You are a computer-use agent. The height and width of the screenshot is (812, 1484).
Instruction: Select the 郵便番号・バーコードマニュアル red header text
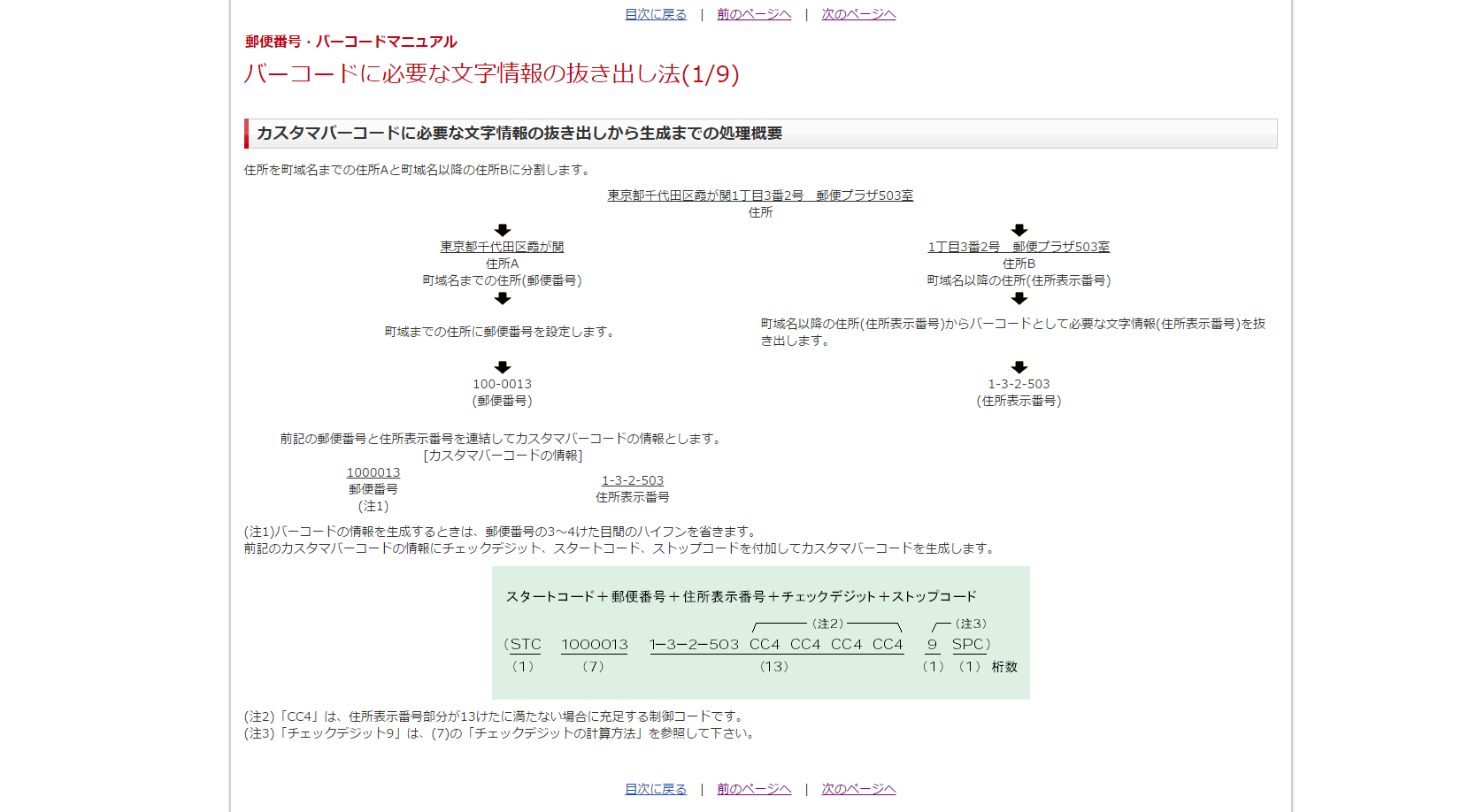pyautogui.click(x=351, y=42)
